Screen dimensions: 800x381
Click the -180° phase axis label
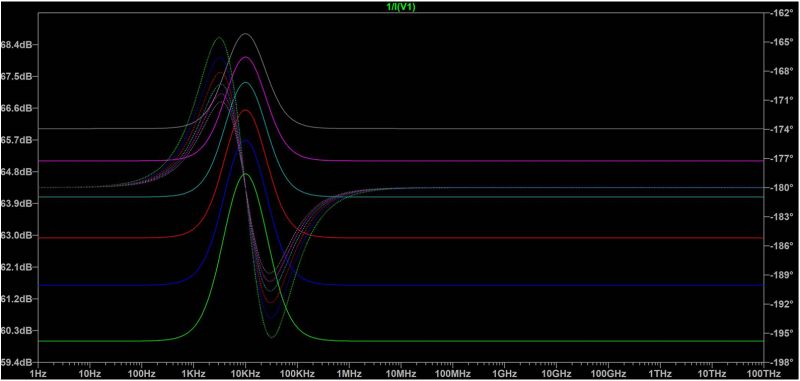click(x=781, y=188)
